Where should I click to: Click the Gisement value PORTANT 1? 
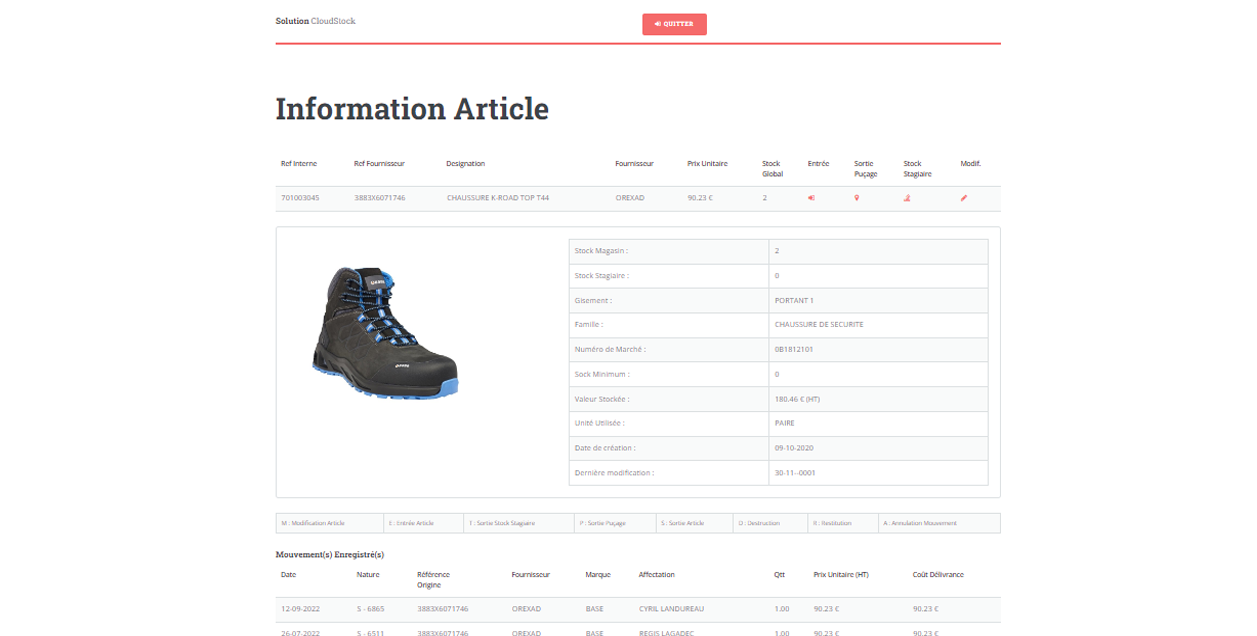794,300
